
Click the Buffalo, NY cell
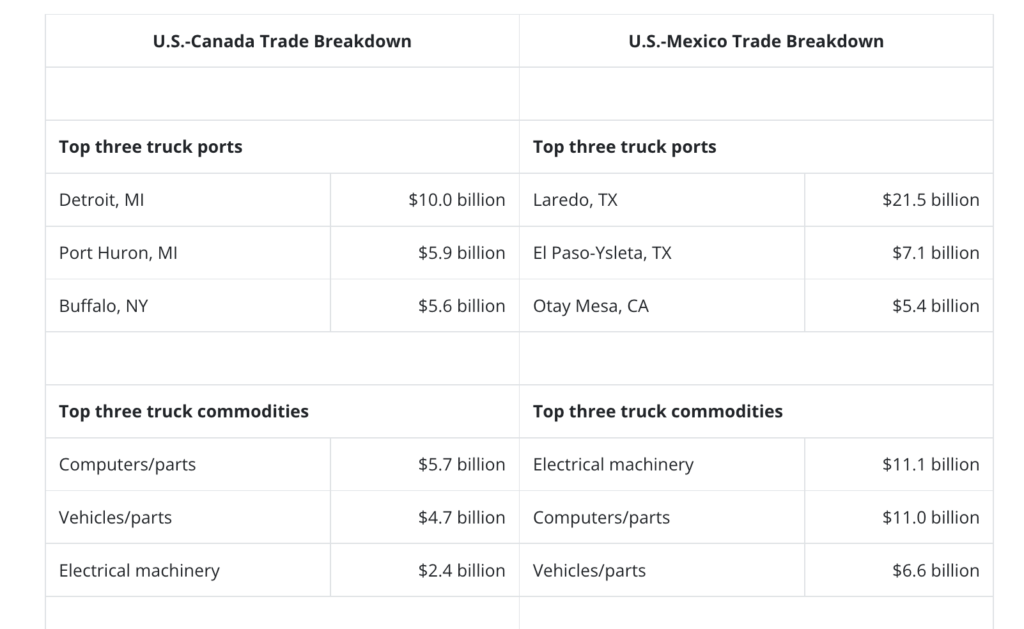pyautogui.click(x=103, y=306)
